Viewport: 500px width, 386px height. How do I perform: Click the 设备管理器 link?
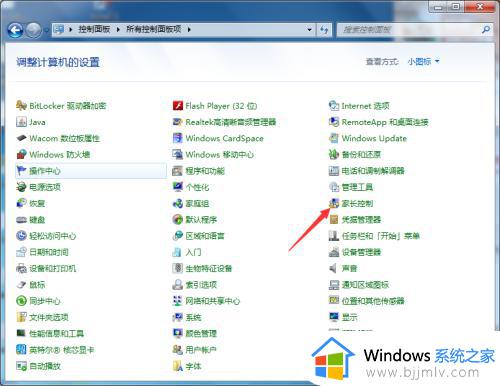coord(361,252)
